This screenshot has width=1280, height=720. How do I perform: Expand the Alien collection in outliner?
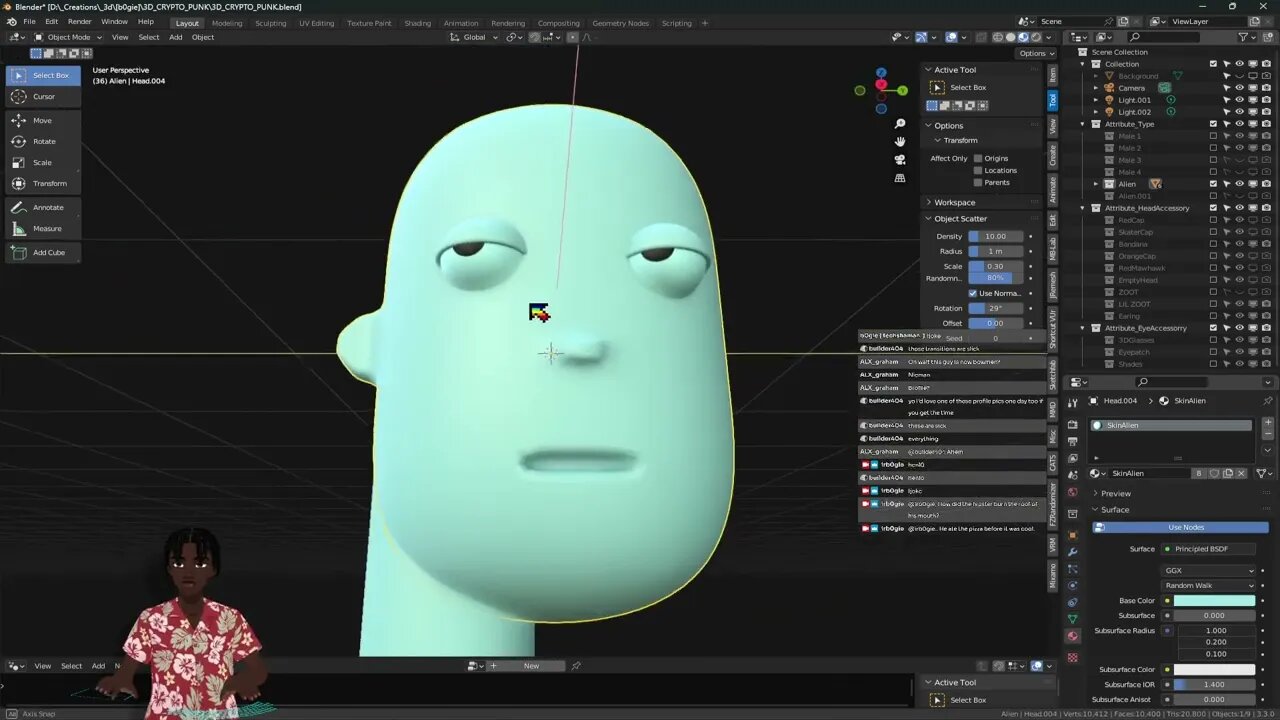[1095, 184]
